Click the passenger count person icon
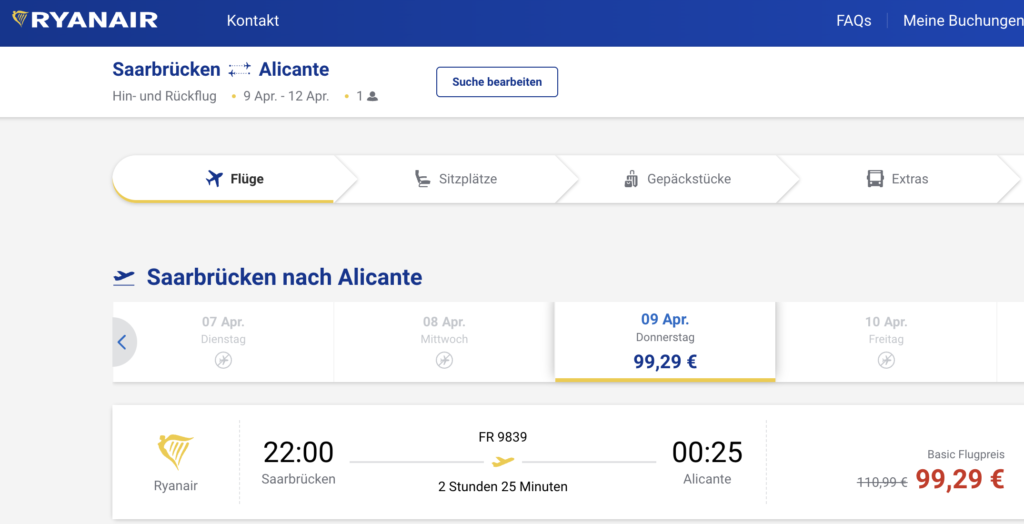This screenshot has width=1024, height=524. (372, 97)
